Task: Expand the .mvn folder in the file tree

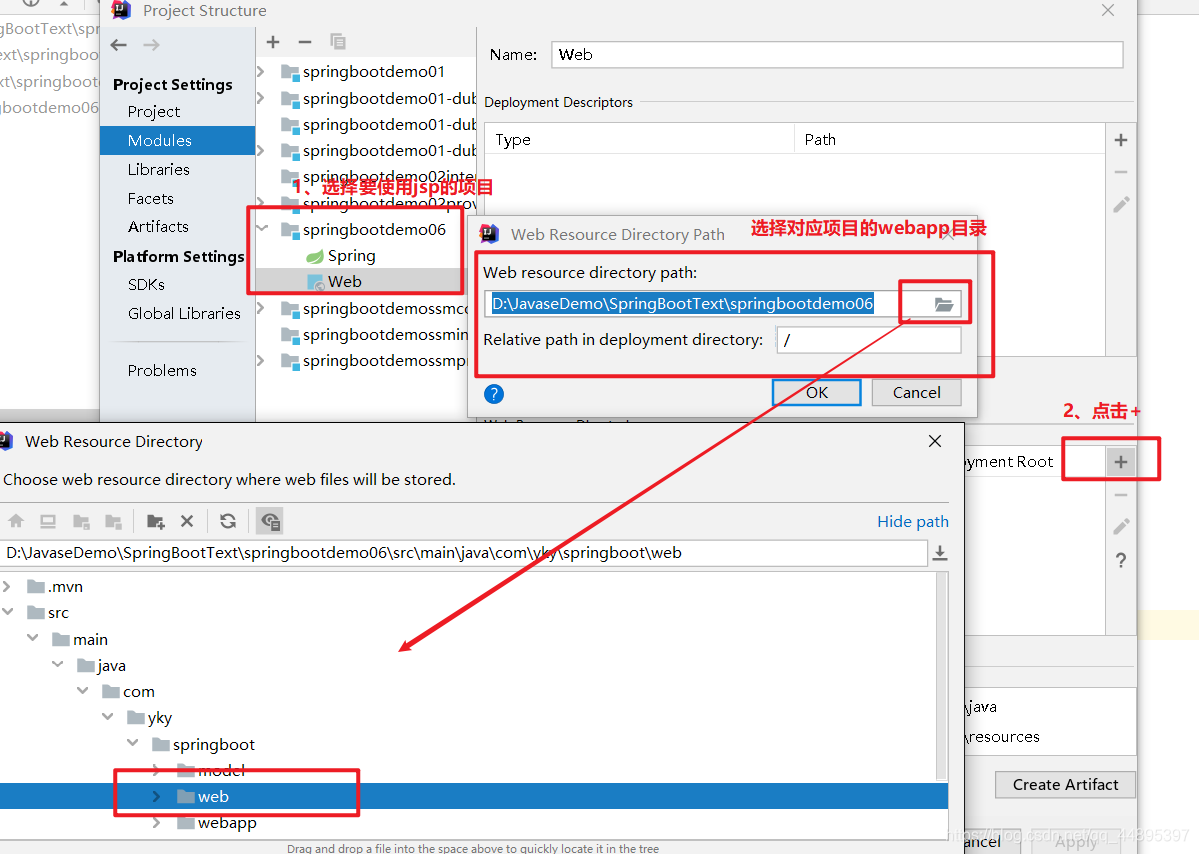Action: tap(8, 586)
